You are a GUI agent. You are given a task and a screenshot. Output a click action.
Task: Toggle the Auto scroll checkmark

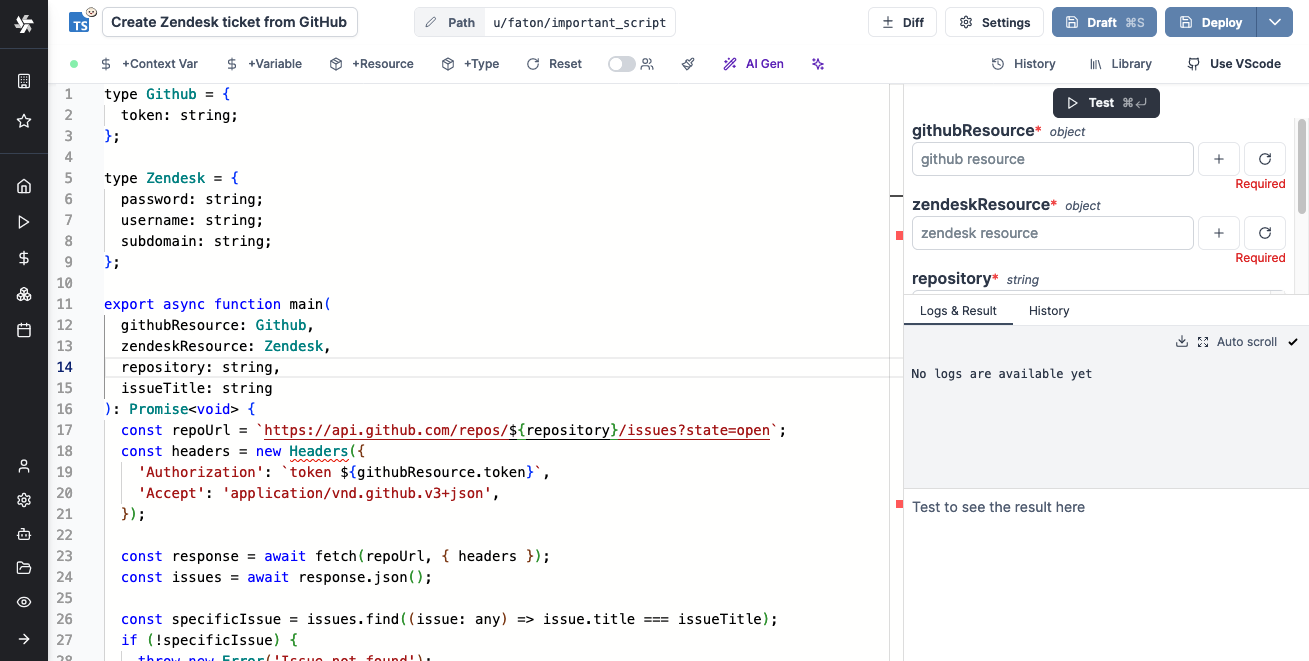(x=1293, y=342)
